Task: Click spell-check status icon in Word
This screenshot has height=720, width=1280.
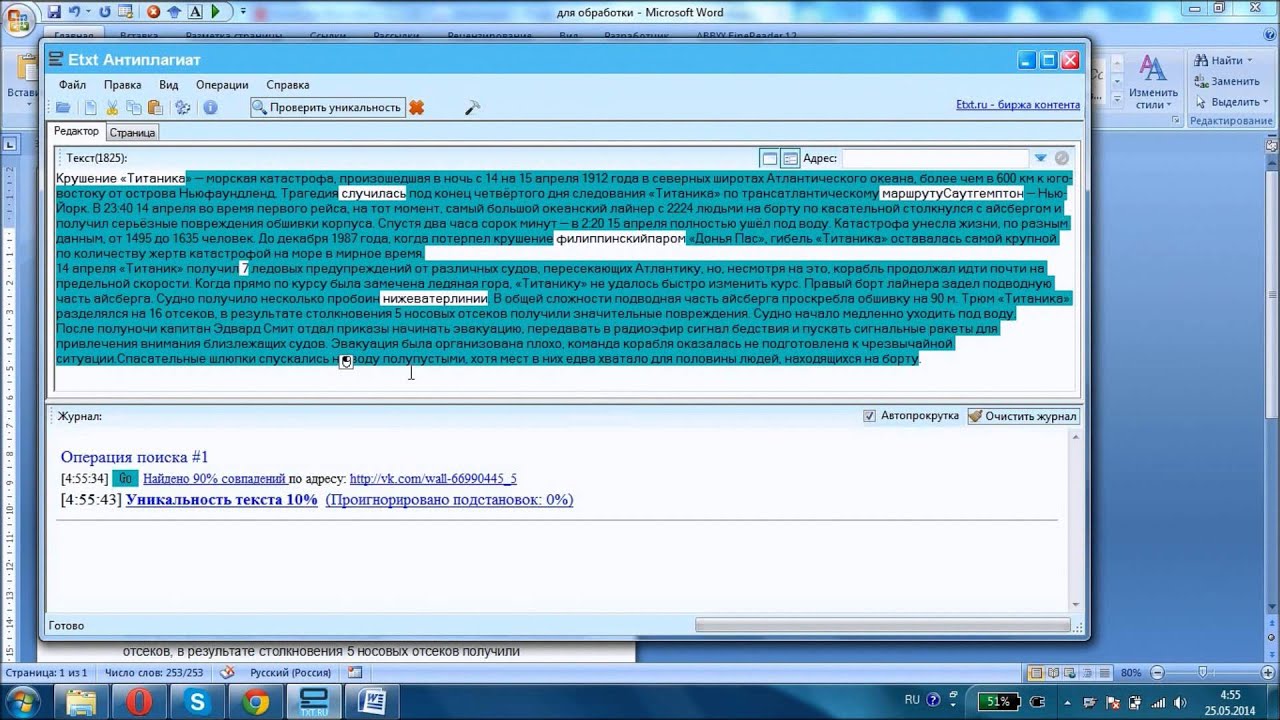Action: pyautogui.click(x=227, y=672)
